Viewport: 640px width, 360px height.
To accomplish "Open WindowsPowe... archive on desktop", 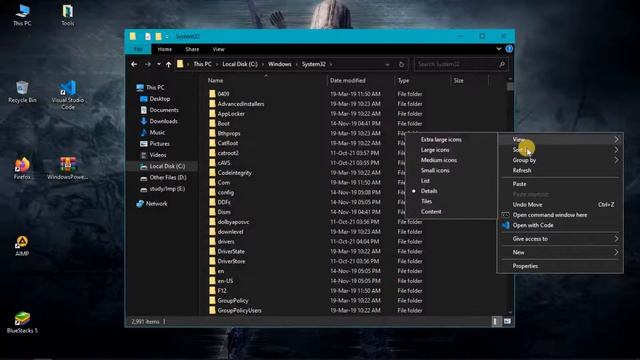I will pyautogui.click(x=68, y=168).
